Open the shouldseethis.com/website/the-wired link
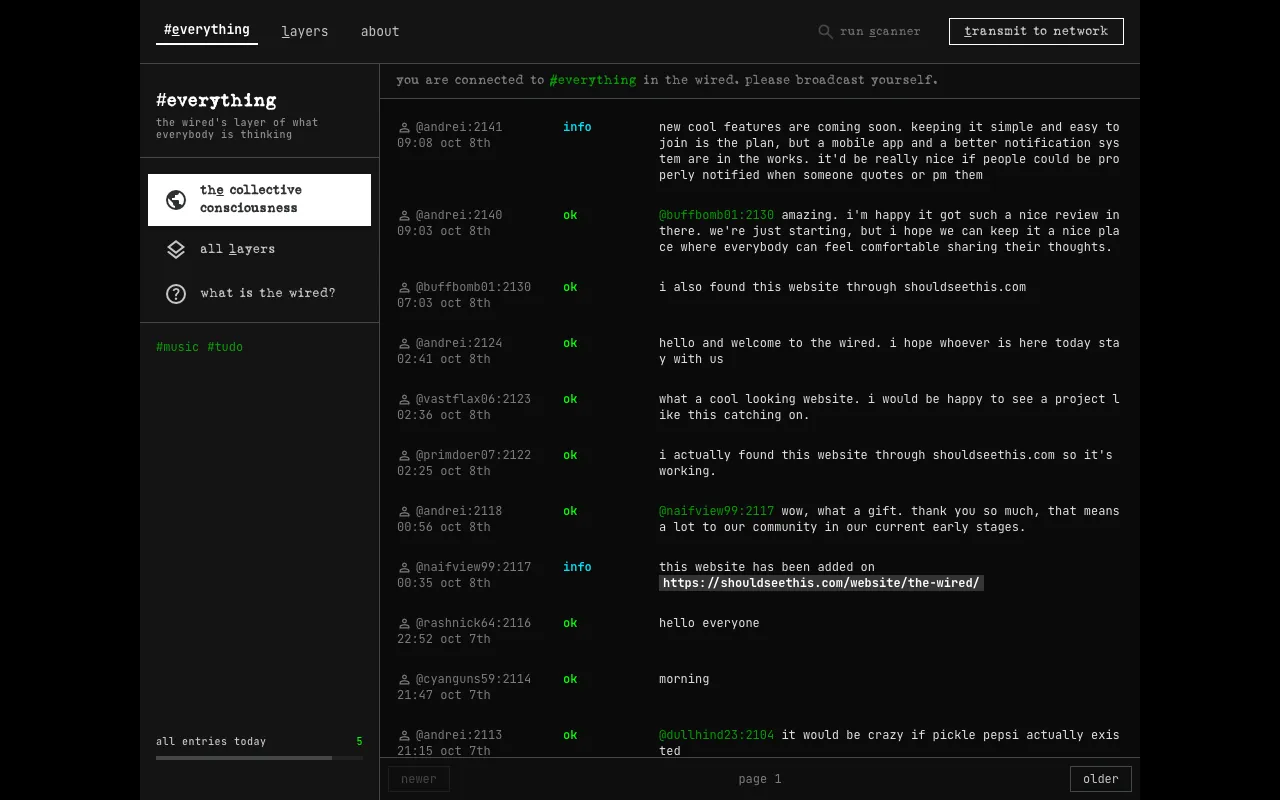This screenshot has height=800, width=1280. [x=821, y=583]
